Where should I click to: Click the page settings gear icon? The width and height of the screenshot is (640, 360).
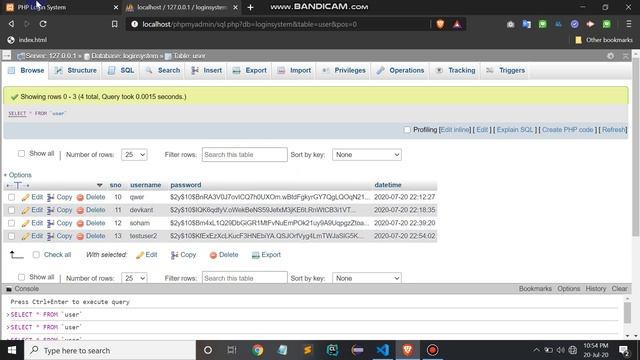pos(611,56)
